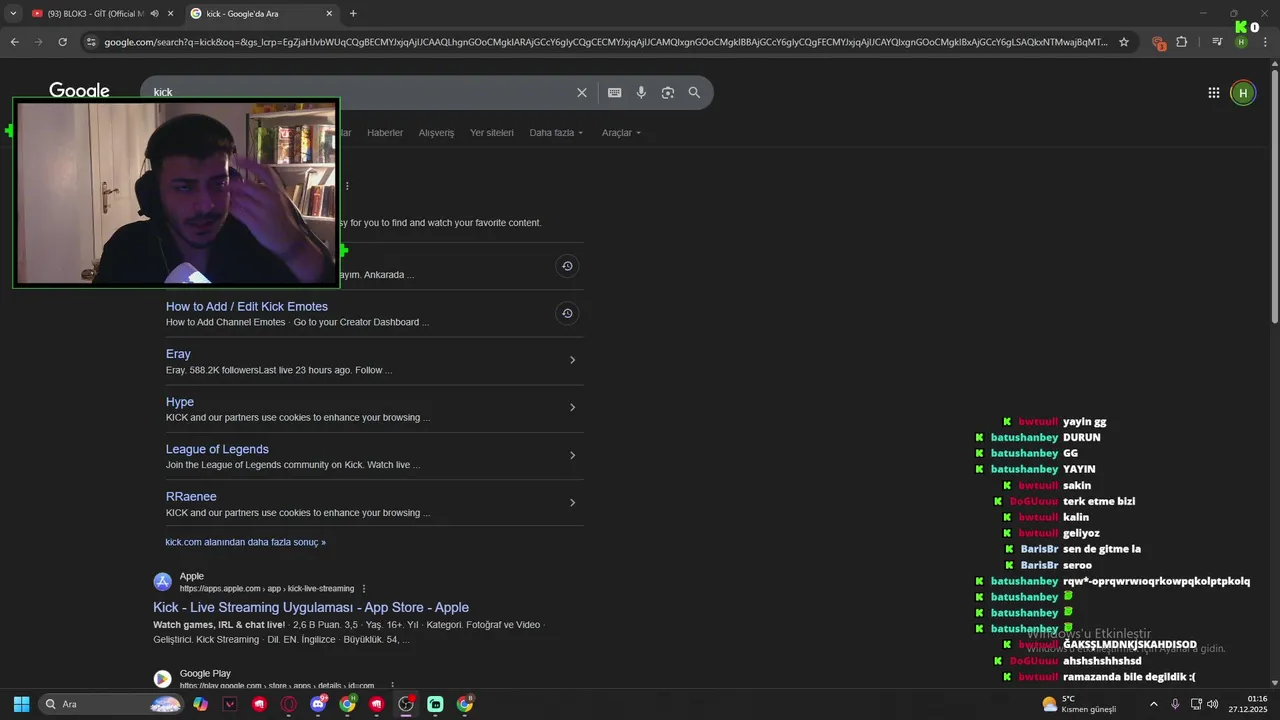Open the microphone tray indicator
Viewport: 1280px width, 720px height.
click(1175, 704)
